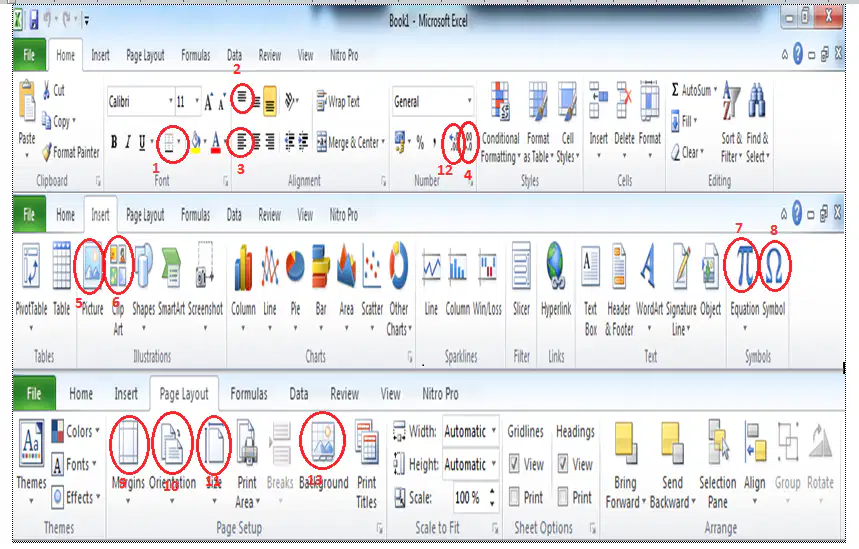Click the Delete cells button
The width and height of the screenshot is (859, 549).
point(624,121)
